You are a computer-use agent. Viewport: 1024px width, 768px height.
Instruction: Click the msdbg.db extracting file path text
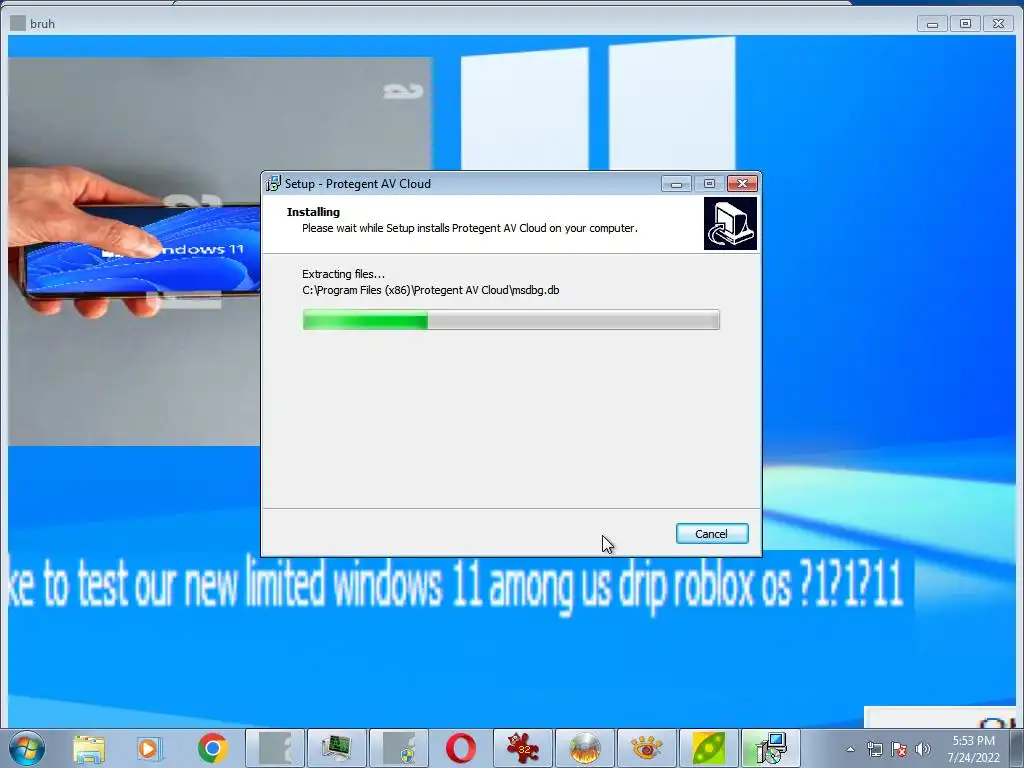(430, 290)
